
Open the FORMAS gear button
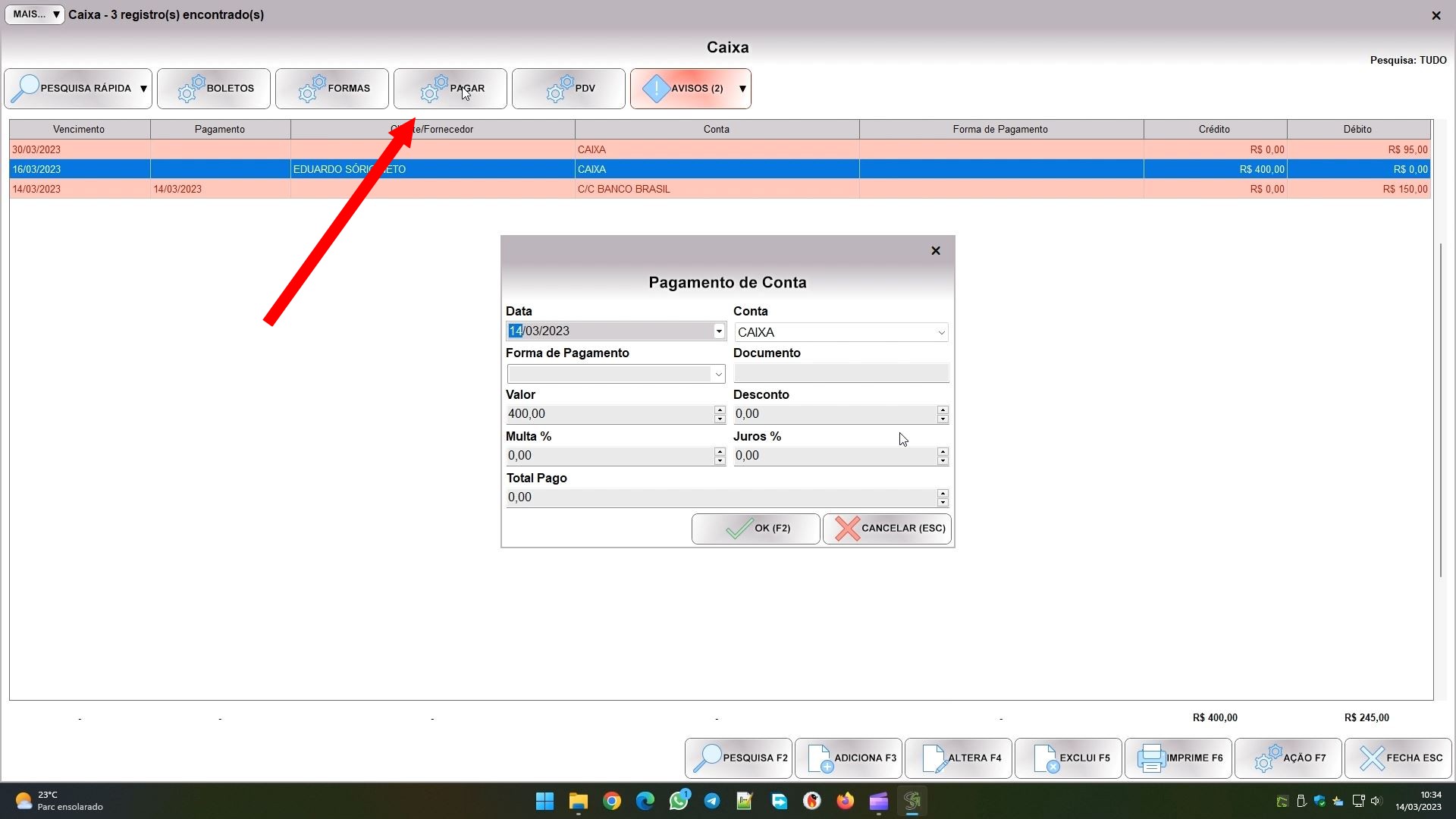pyautogui.click(x=331, y=89)
